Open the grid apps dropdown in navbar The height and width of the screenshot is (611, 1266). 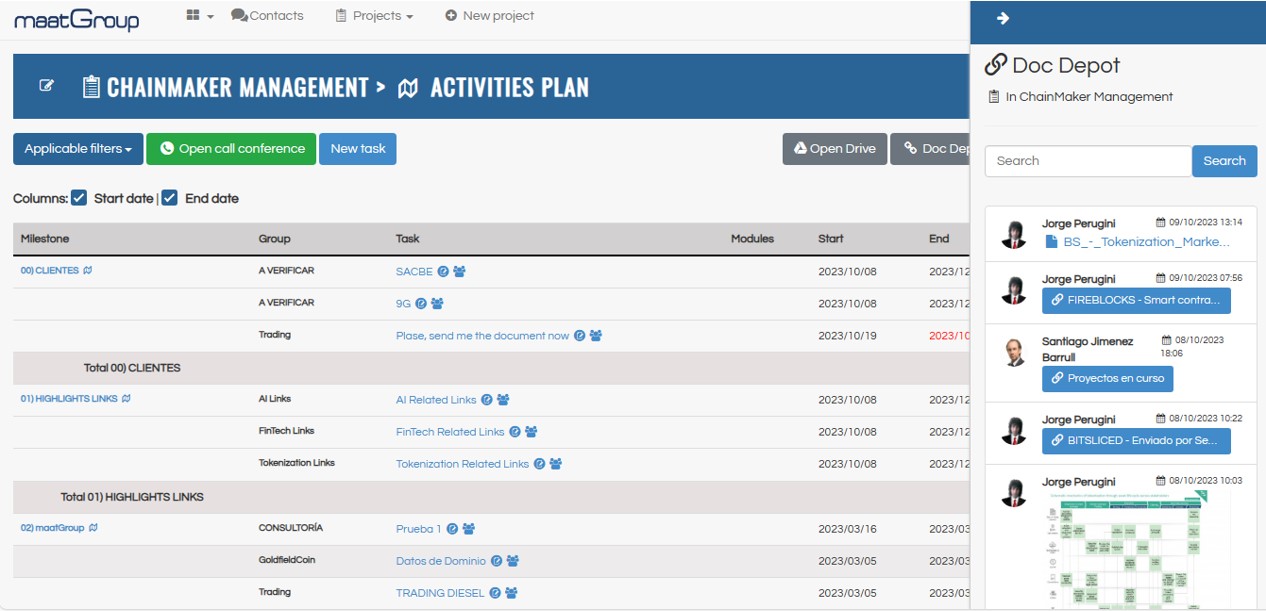click(x=200, y=16)
